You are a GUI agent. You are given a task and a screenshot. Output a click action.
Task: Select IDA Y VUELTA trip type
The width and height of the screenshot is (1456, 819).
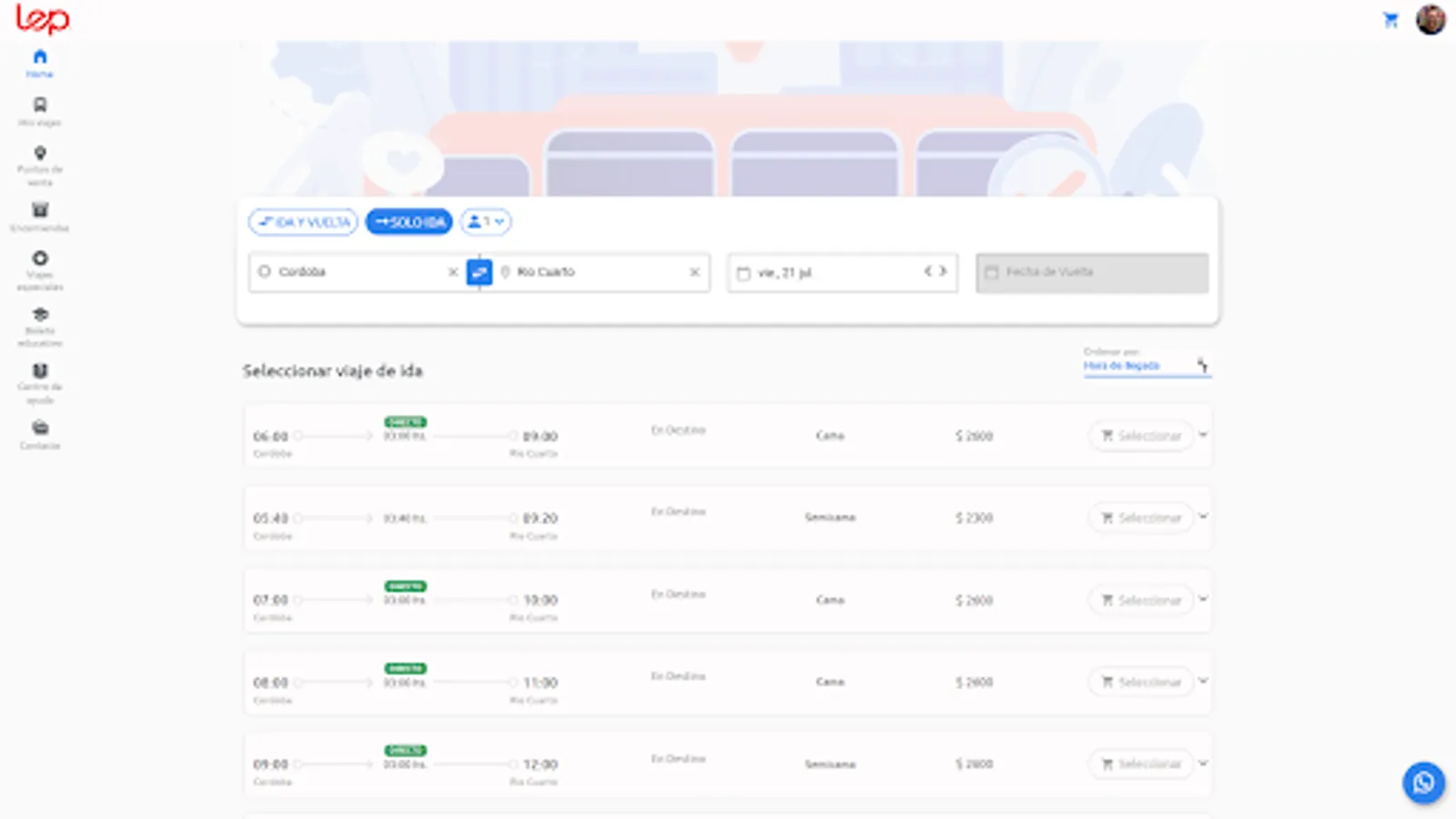coord(303,222)
